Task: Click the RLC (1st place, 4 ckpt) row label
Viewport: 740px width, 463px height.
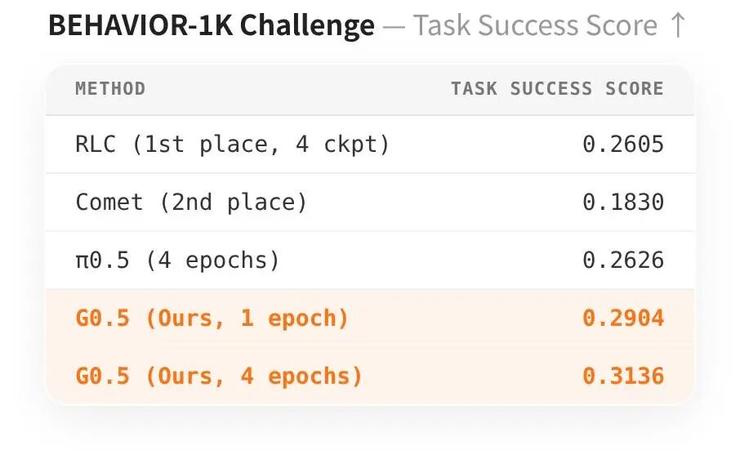Action: pyautogui.click(x=233, y=144)
